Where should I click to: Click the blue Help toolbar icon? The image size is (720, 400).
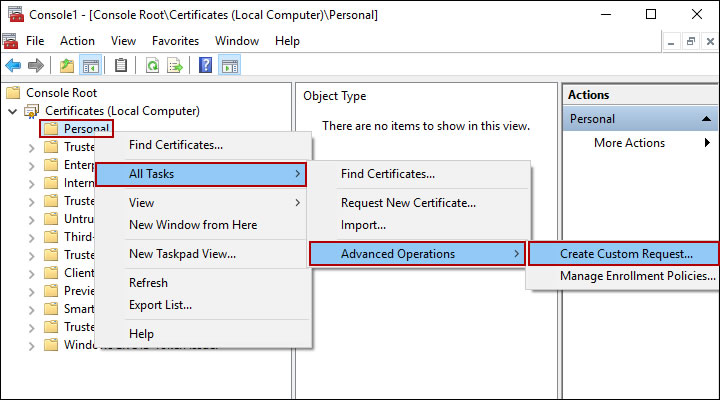[x=205, y=66]
